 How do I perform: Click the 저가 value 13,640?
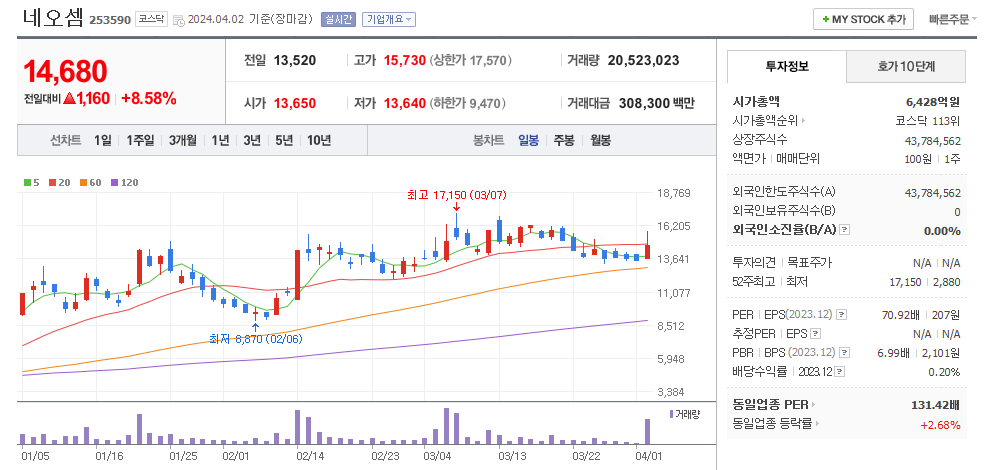coord(405,104)
